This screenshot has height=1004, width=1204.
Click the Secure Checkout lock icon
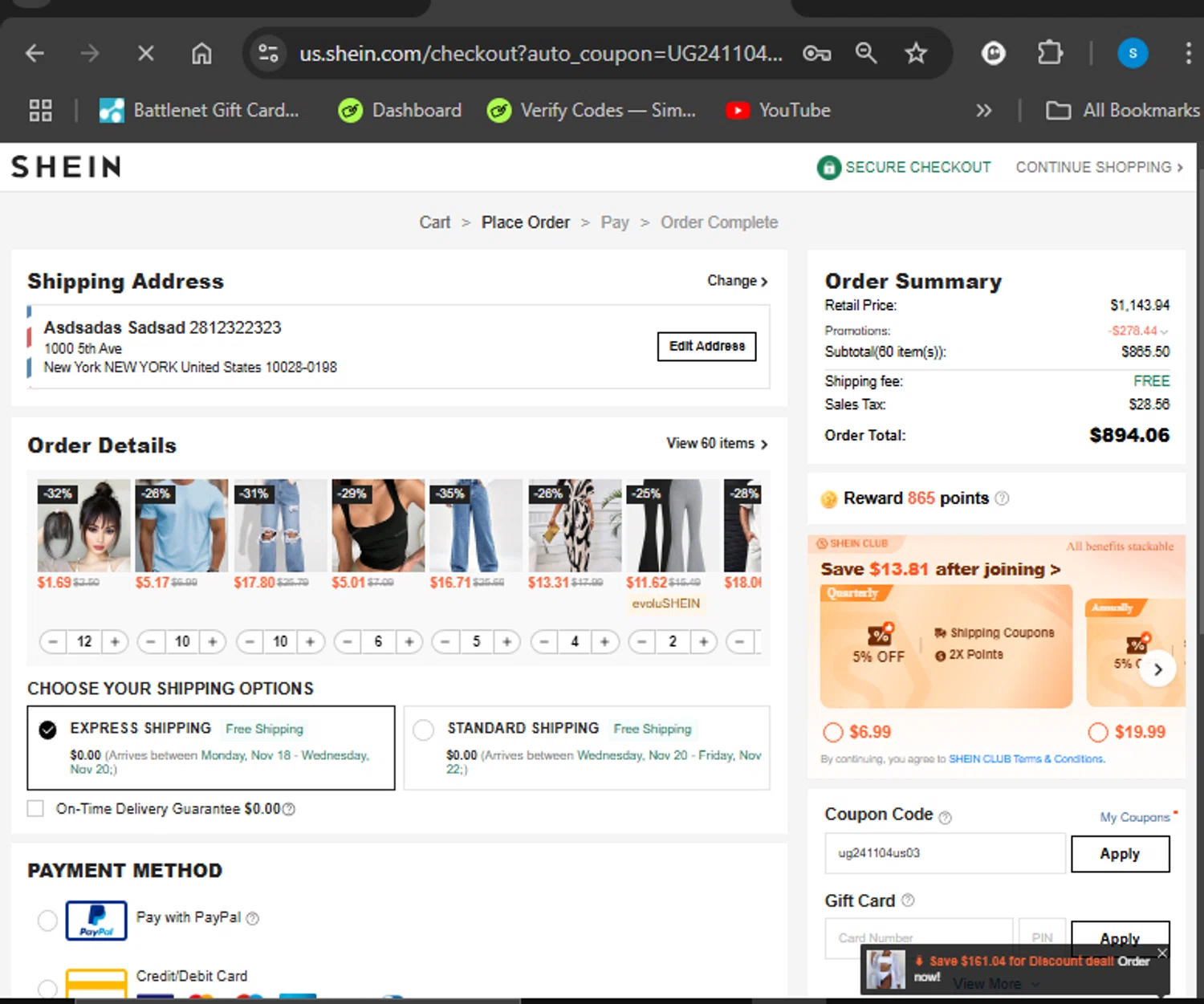(828, 167)
